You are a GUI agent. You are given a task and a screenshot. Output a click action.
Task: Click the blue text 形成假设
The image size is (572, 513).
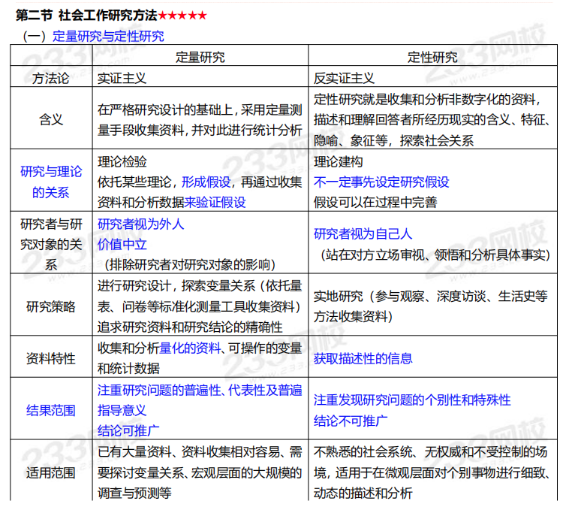(x=206, y=182)
